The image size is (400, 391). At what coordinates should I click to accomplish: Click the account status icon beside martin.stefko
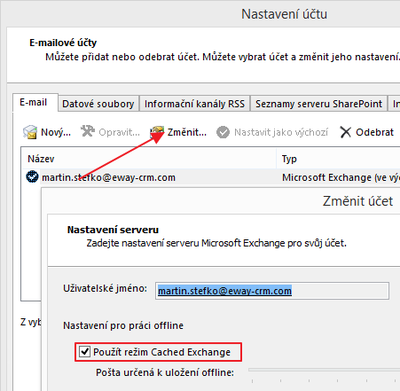coord(32,177)
